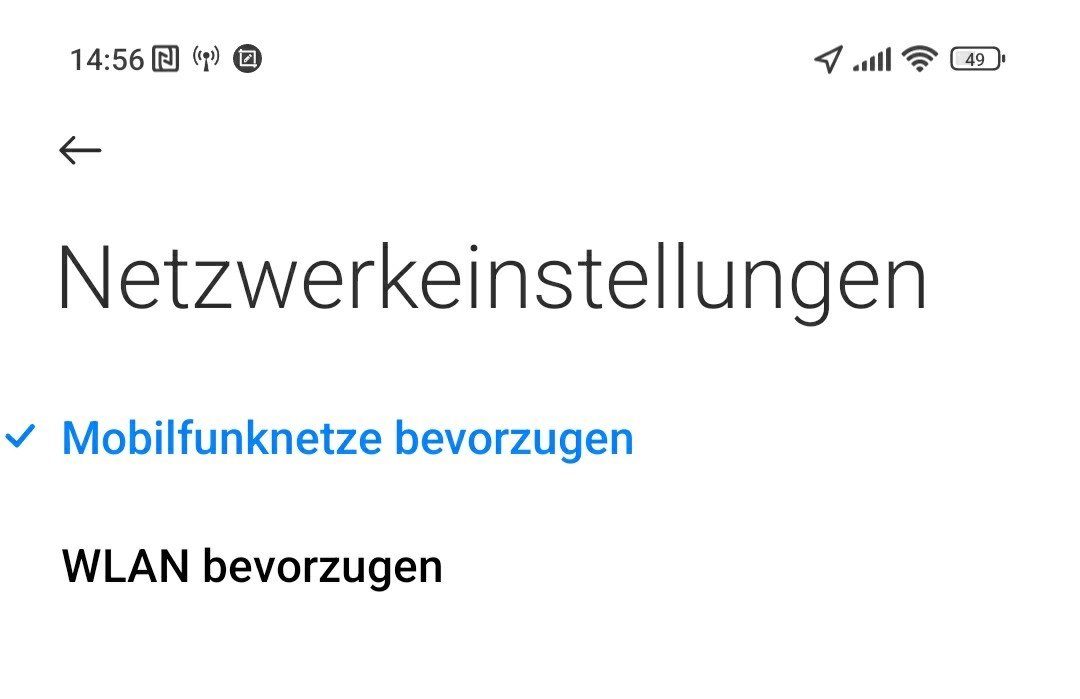Tap the word Mobilfunknetze in first option

coord(222,438)
